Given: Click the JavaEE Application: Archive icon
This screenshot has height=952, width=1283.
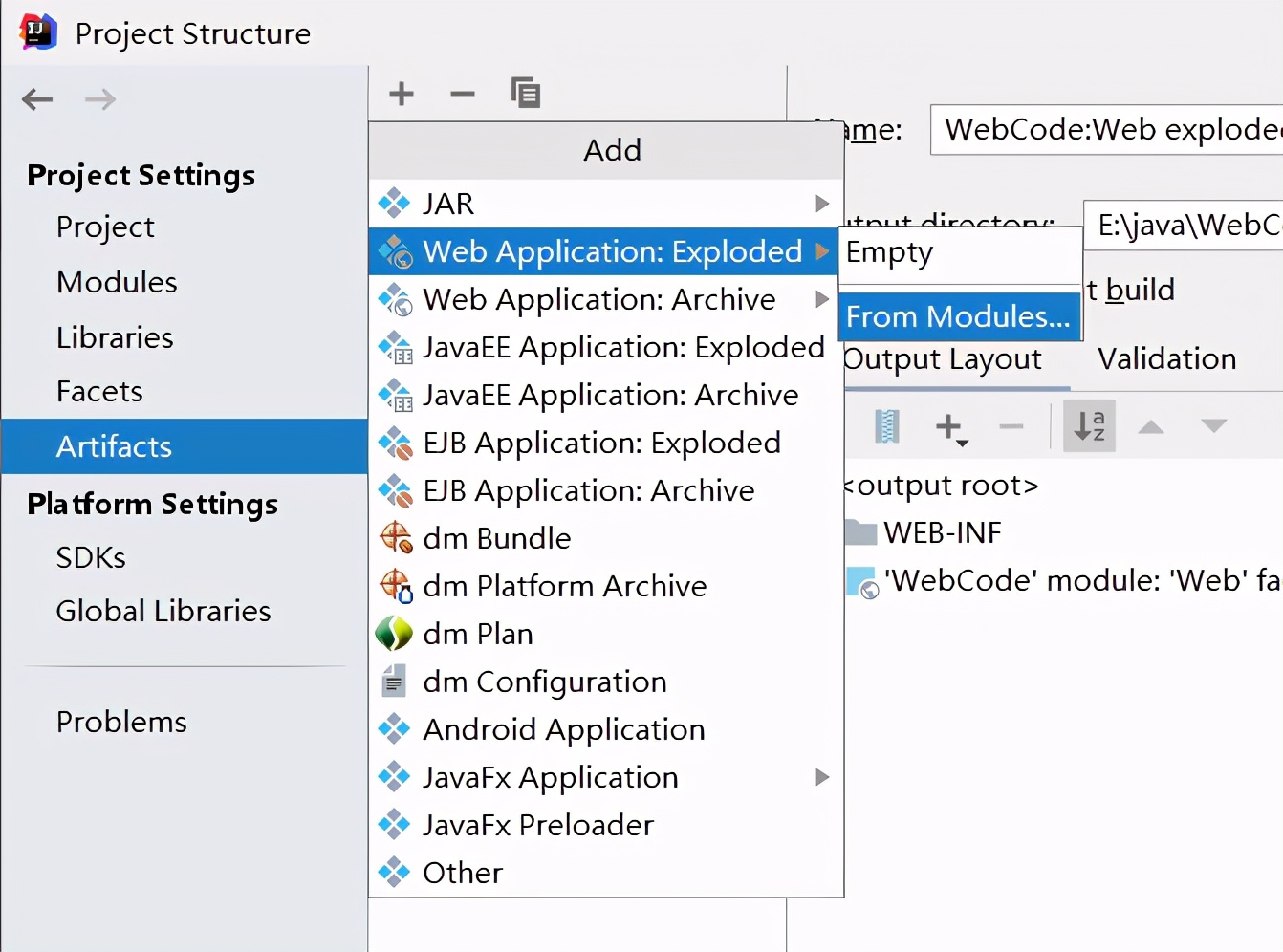Looking at the screenshot, I should [395, 395].
